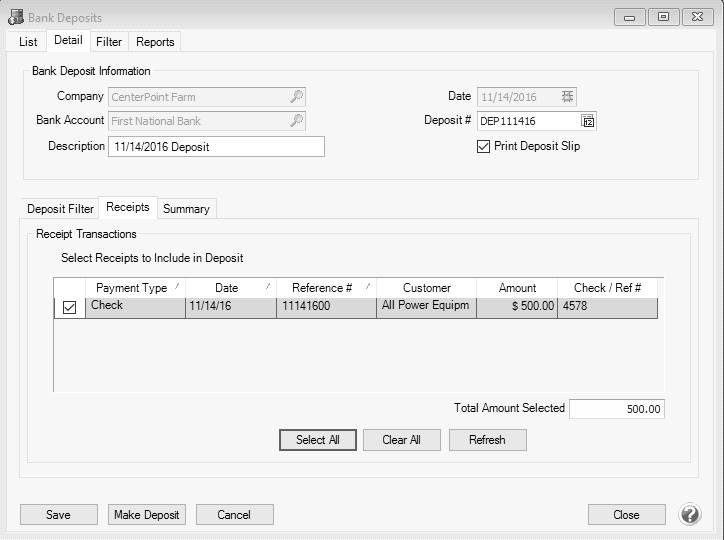Click into the Description text field

pyautogui.click(x=216, y=146)
